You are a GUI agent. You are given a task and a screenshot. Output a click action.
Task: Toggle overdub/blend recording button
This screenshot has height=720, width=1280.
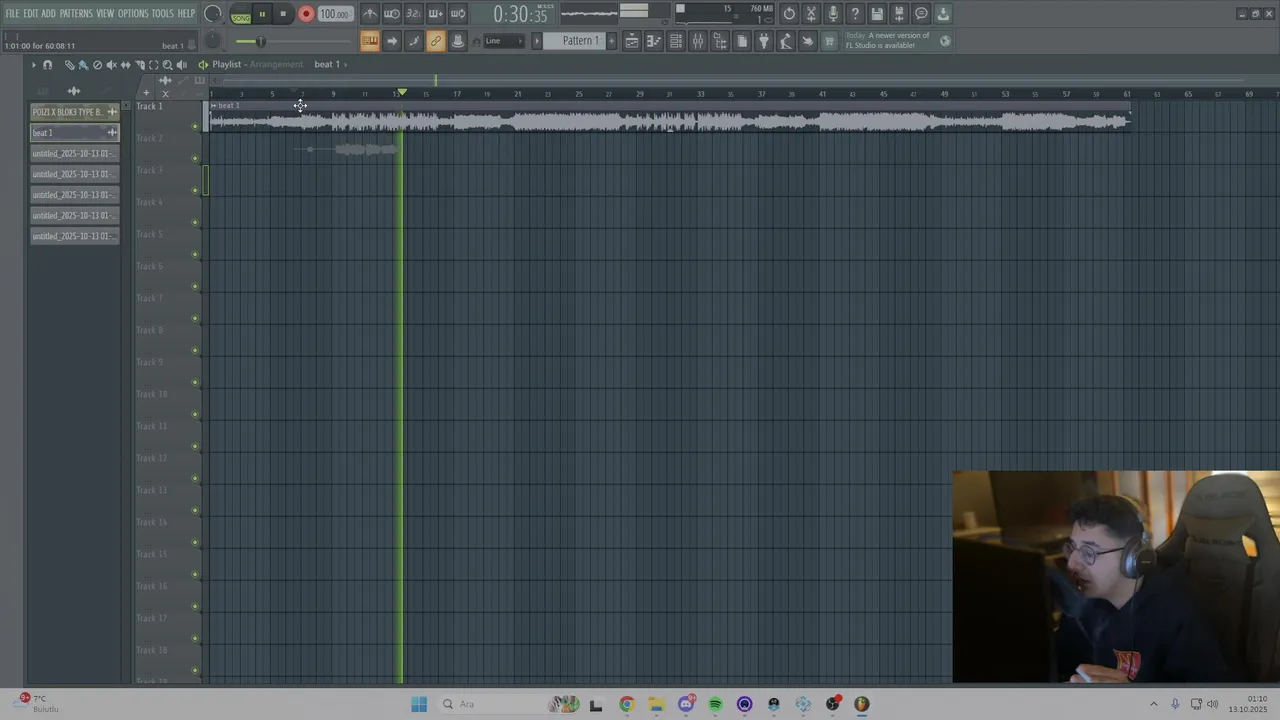click(x=435, y=14)
